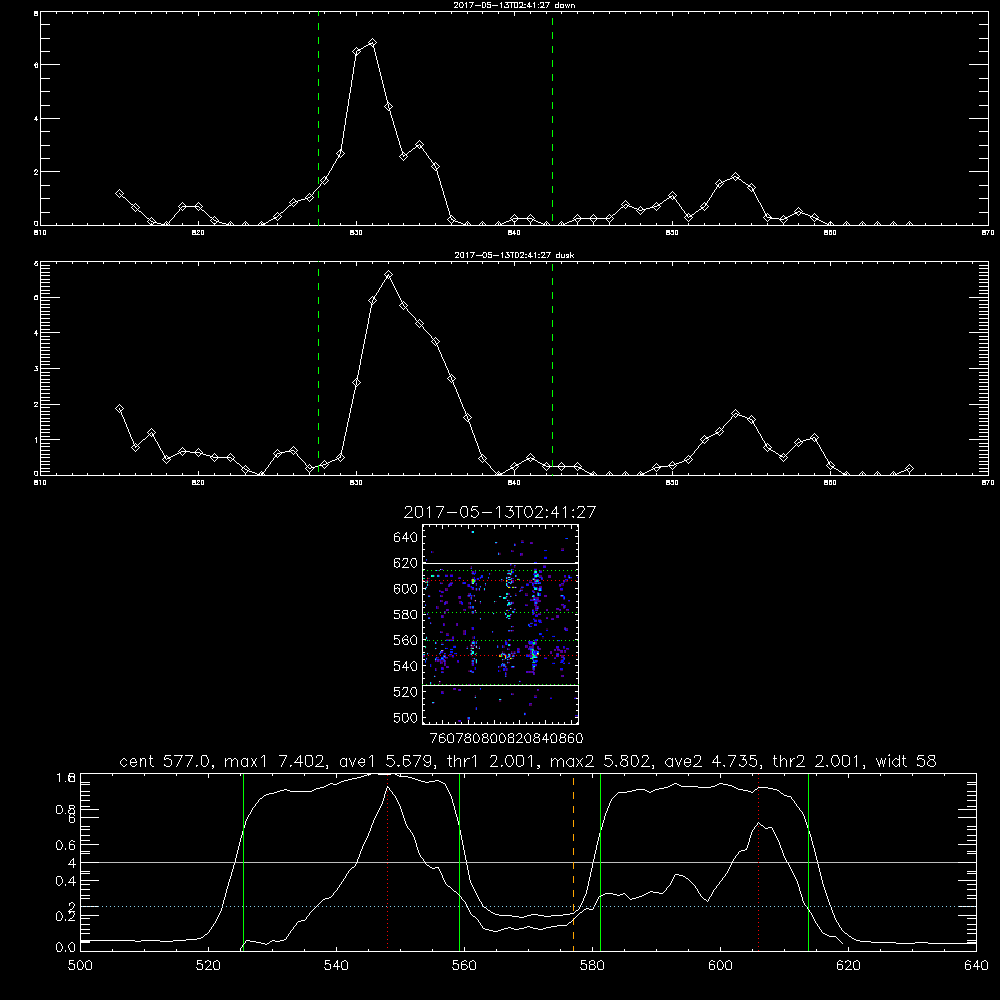
Task: Click the orange dashed center line in bottom plot
Action: 573,862
